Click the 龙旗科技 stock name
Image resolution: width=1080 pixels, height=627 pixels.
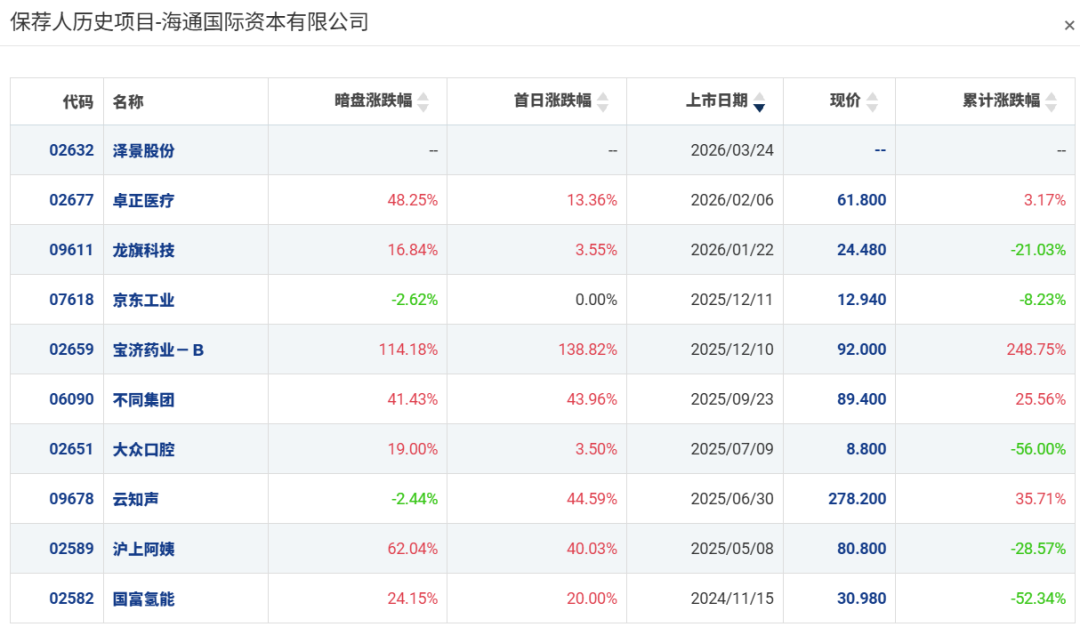click(x=143, y=250)
